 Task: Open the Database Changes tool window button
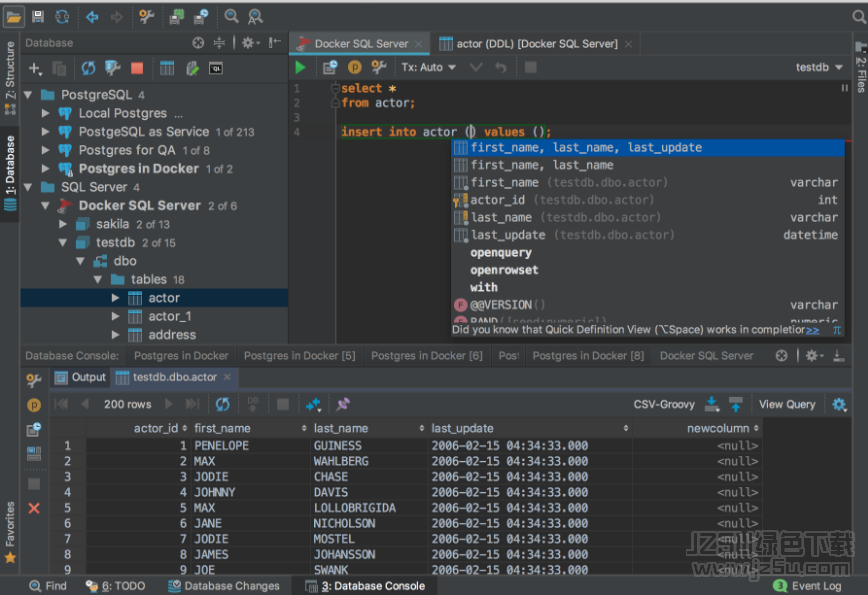224,586
